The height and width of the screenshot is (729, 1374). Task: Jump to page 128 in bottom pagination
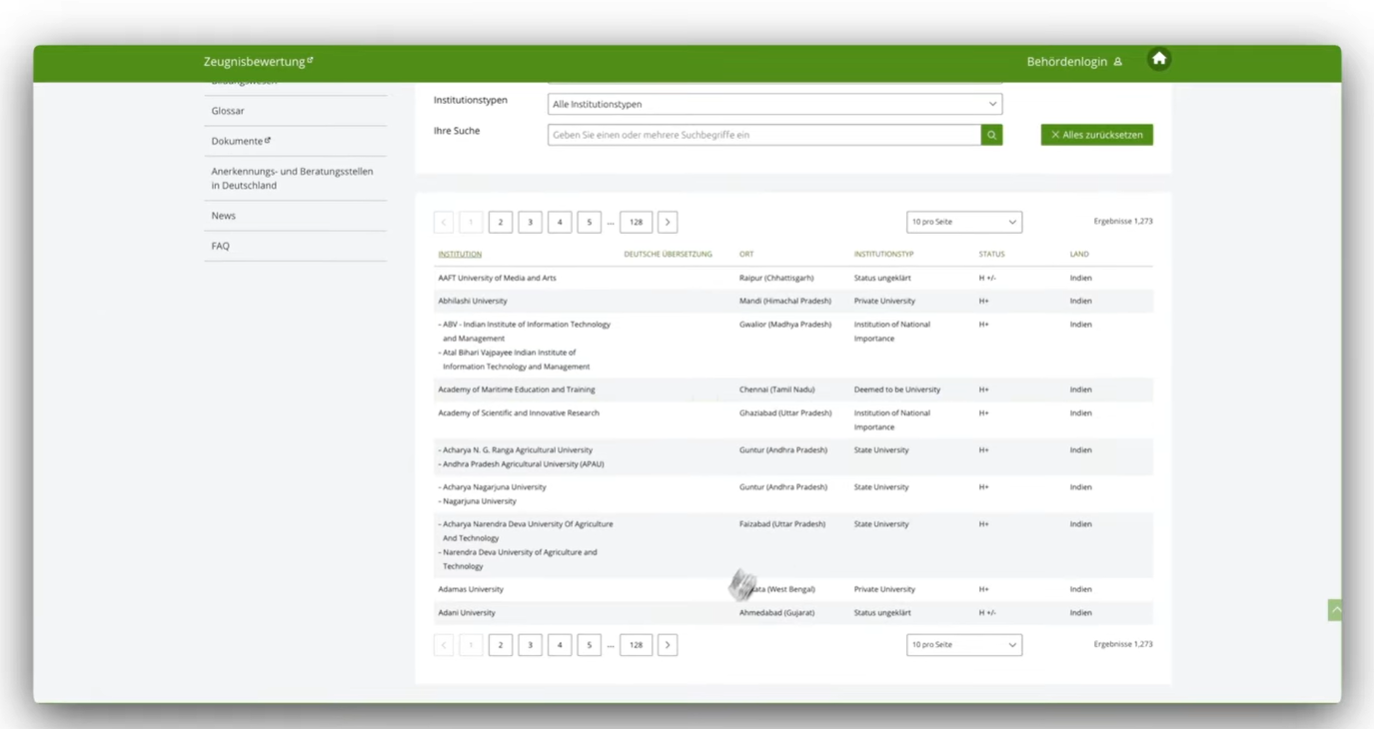tap(636, 645)
